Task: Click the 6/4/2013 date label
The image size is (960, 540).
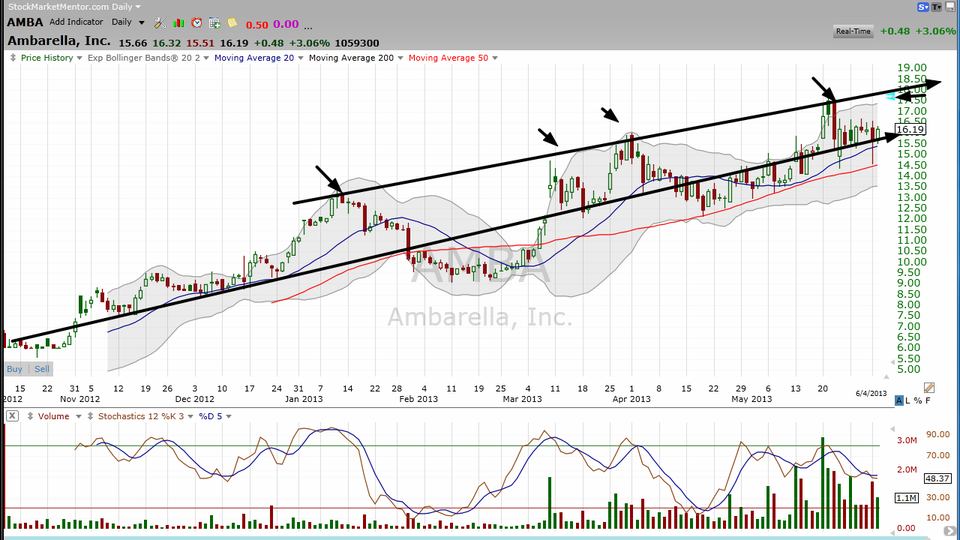Action: point(871,394)
